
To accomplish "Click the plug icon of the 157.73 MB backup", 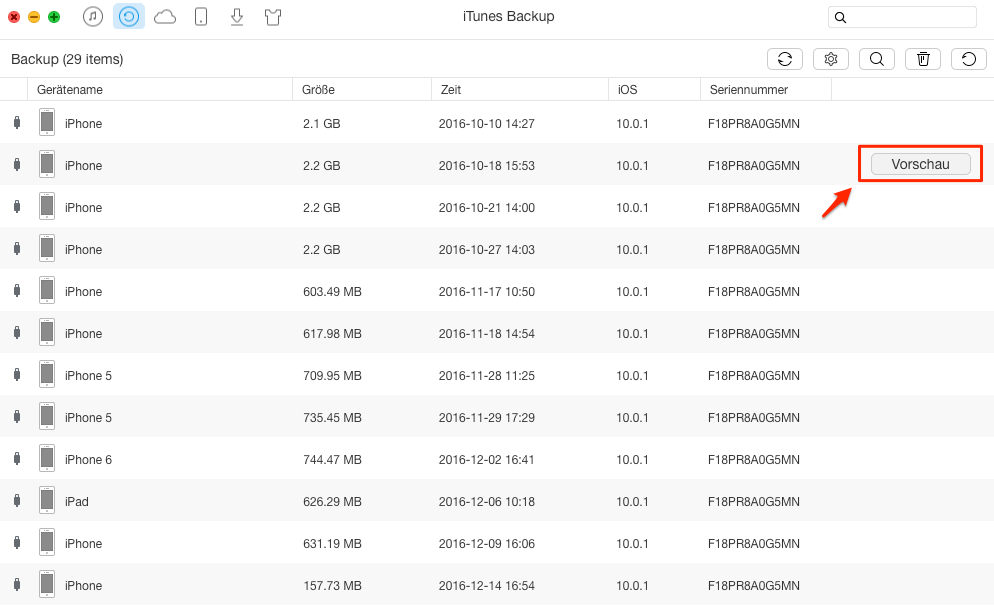I will point(17,584).
